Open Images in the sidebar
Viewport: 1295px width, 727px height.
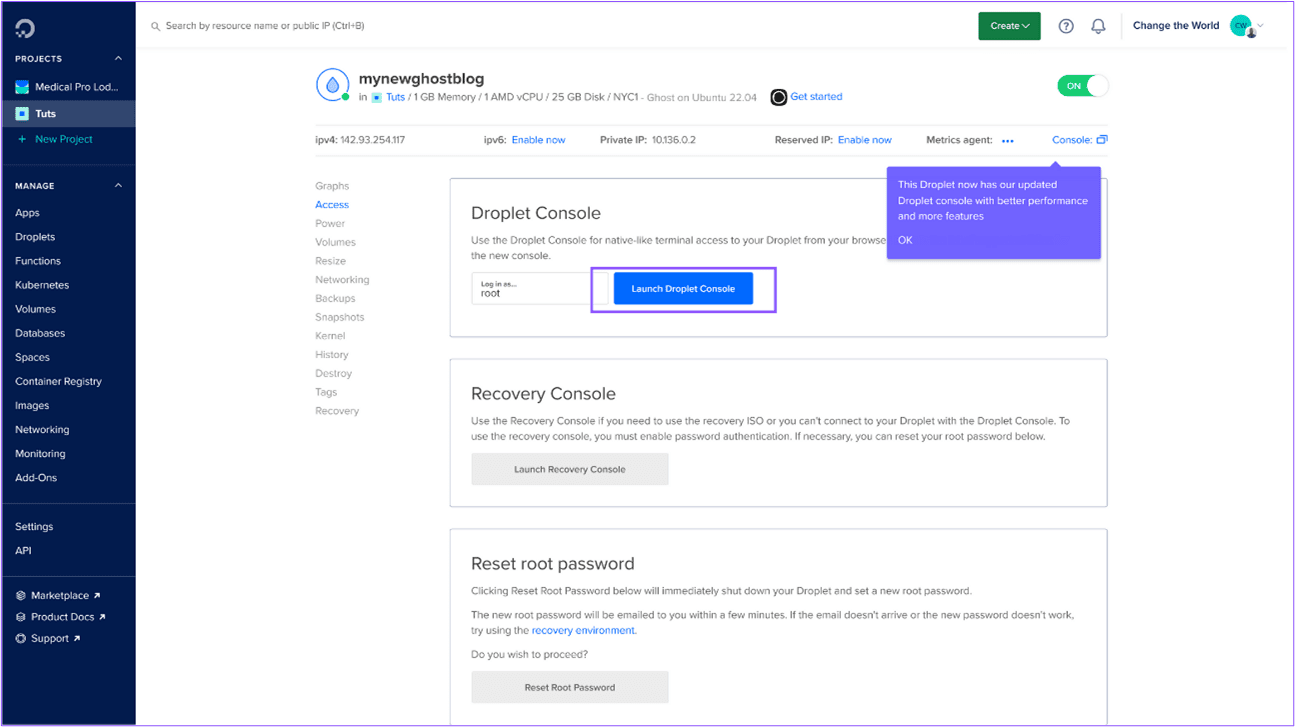pos(32,405)
